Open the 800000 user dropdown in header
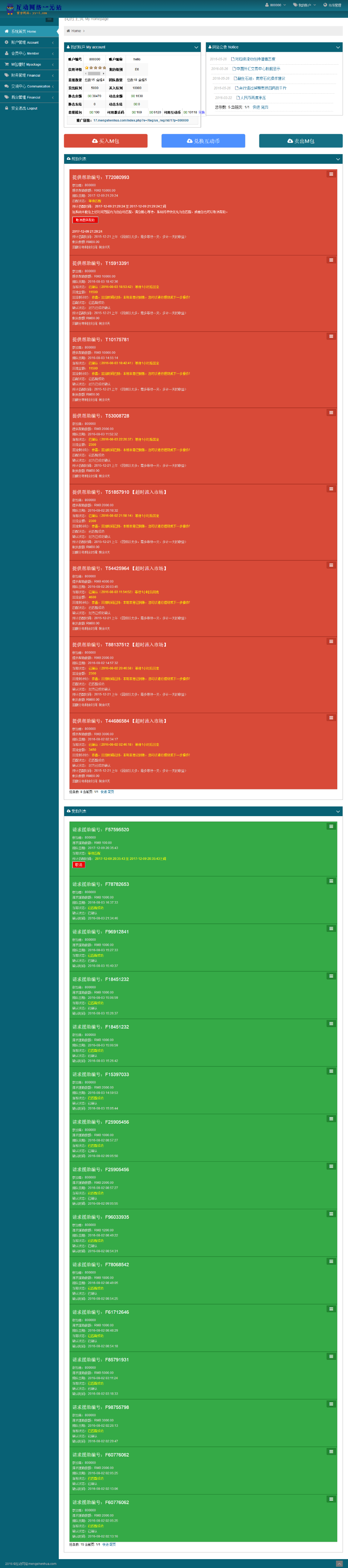Viewport: 348px width, 1568px height. point(275,5)
